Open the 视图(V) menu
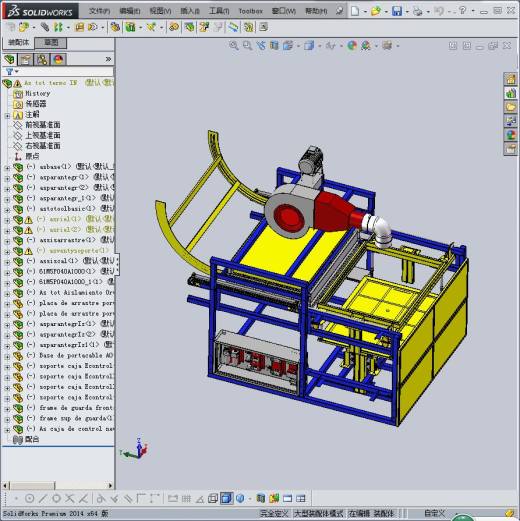This screenshot has height=521, width=520. [160, 11]
